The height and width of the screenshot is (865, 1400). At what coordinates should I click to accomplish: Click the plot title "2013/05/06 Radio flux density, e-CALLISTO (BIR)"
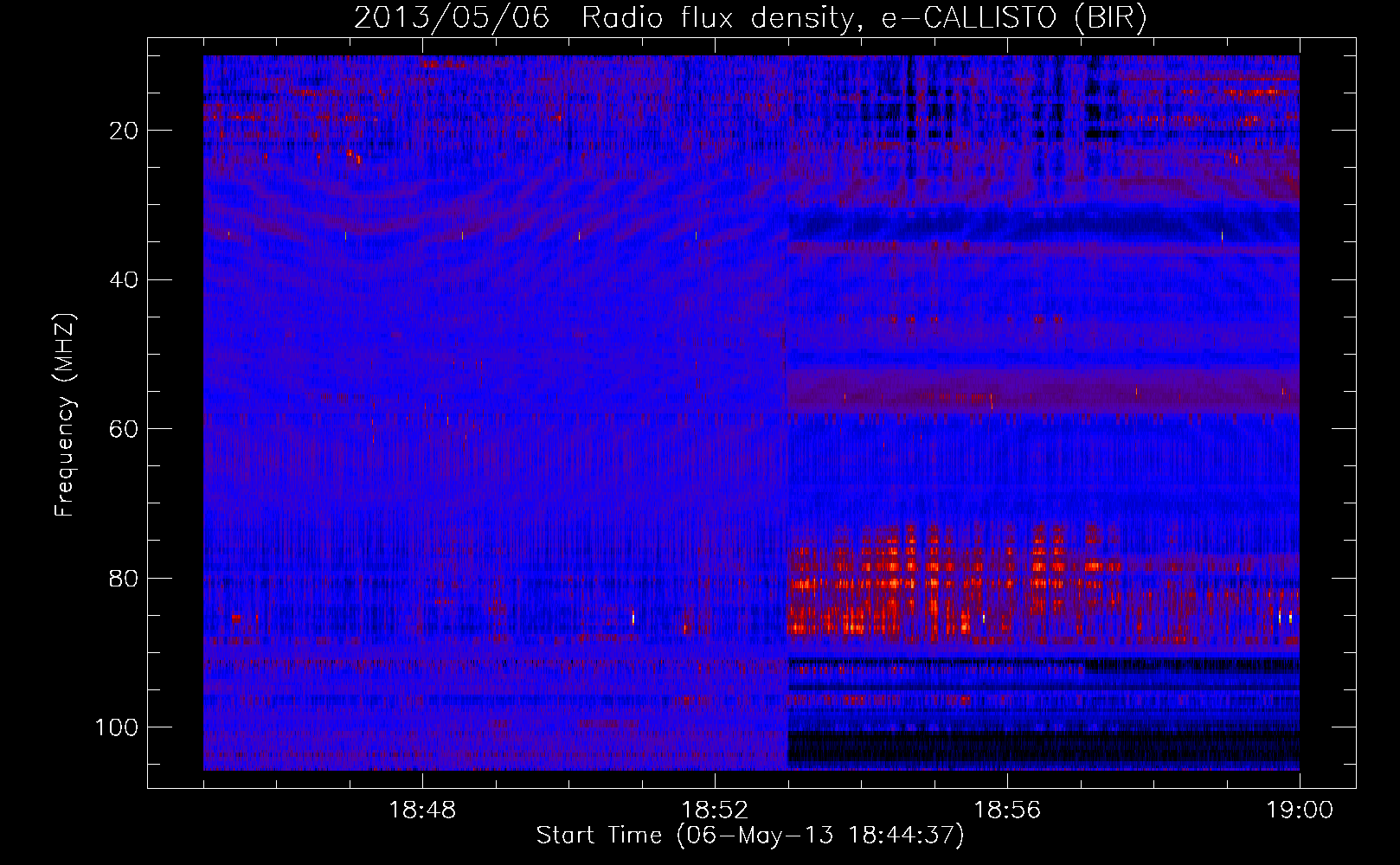(750, 18)
